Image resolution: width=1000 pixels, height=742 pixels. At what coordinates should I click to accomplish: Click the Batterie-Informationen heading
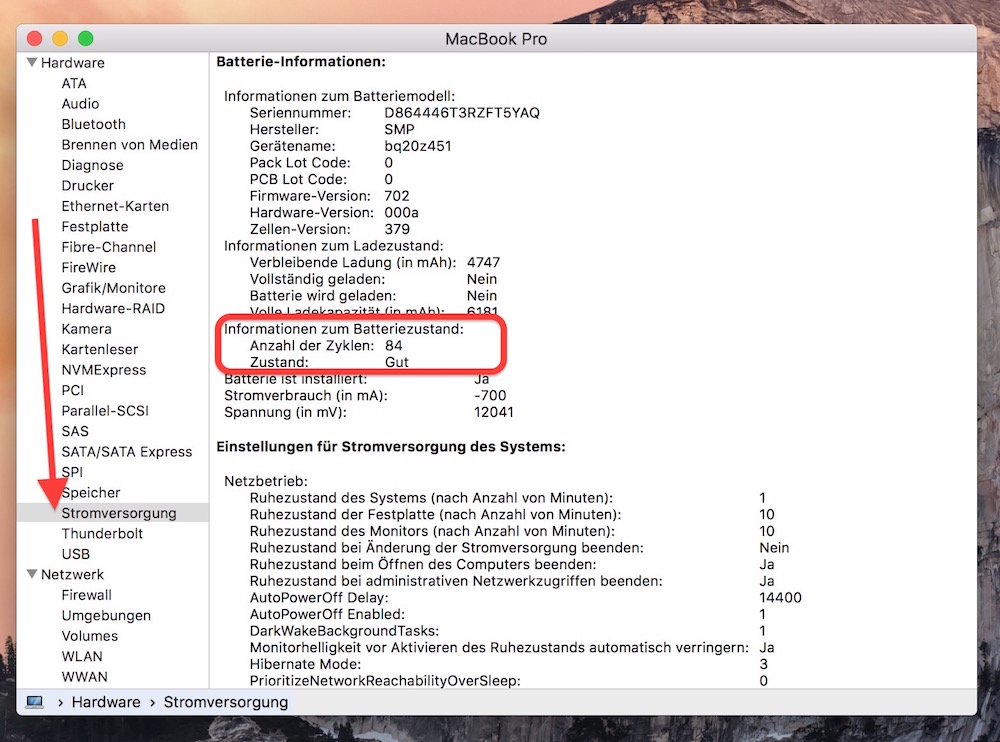pyautogui.click(x=301, y=62)
